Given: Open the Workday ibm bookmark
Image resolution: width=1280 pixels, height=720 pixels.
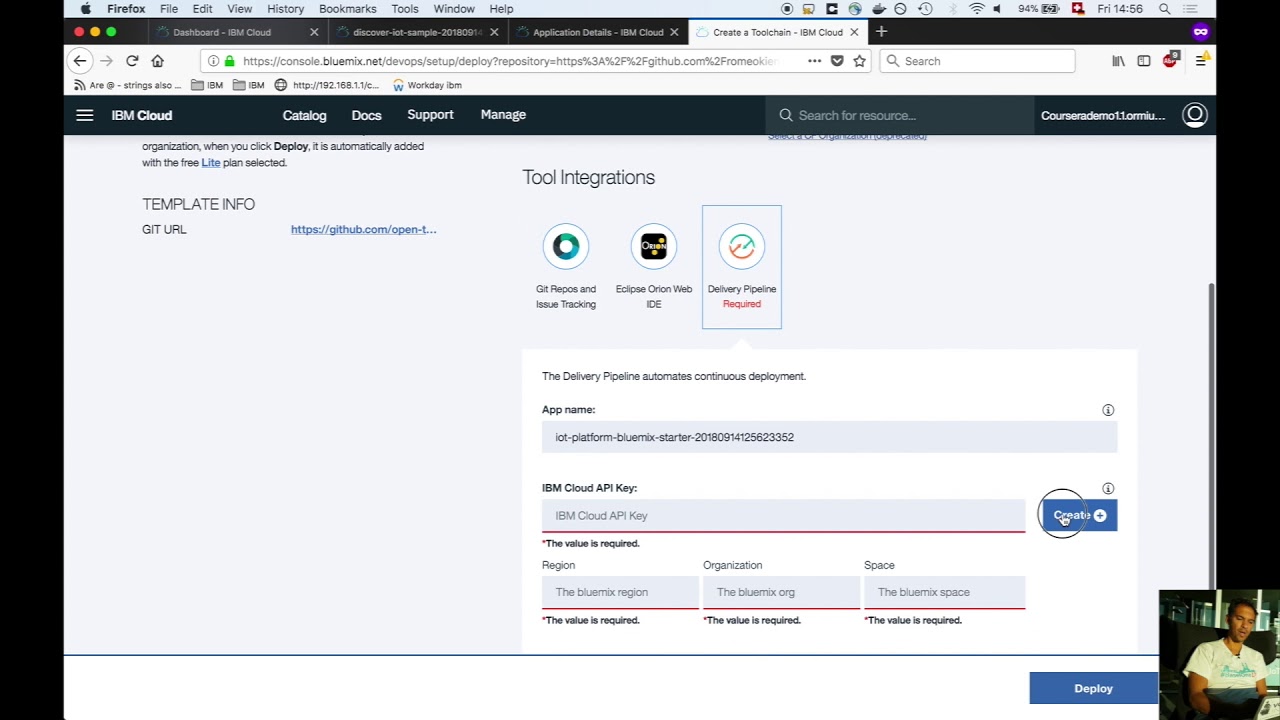Looking at the screenshot, I should click(427, 85).
